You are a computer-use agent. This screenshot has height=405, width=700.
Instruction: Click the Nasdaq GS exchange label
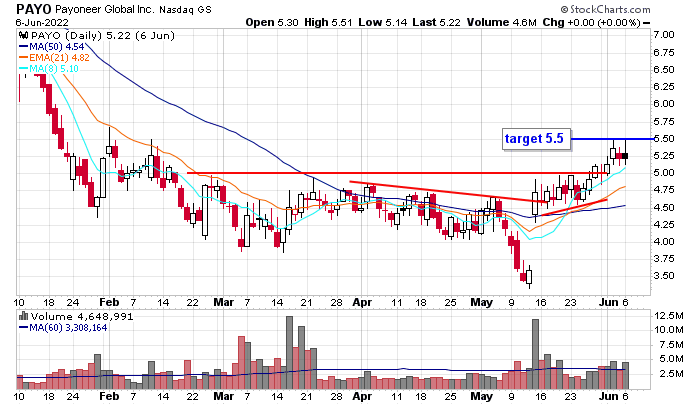tap(185, 9)
